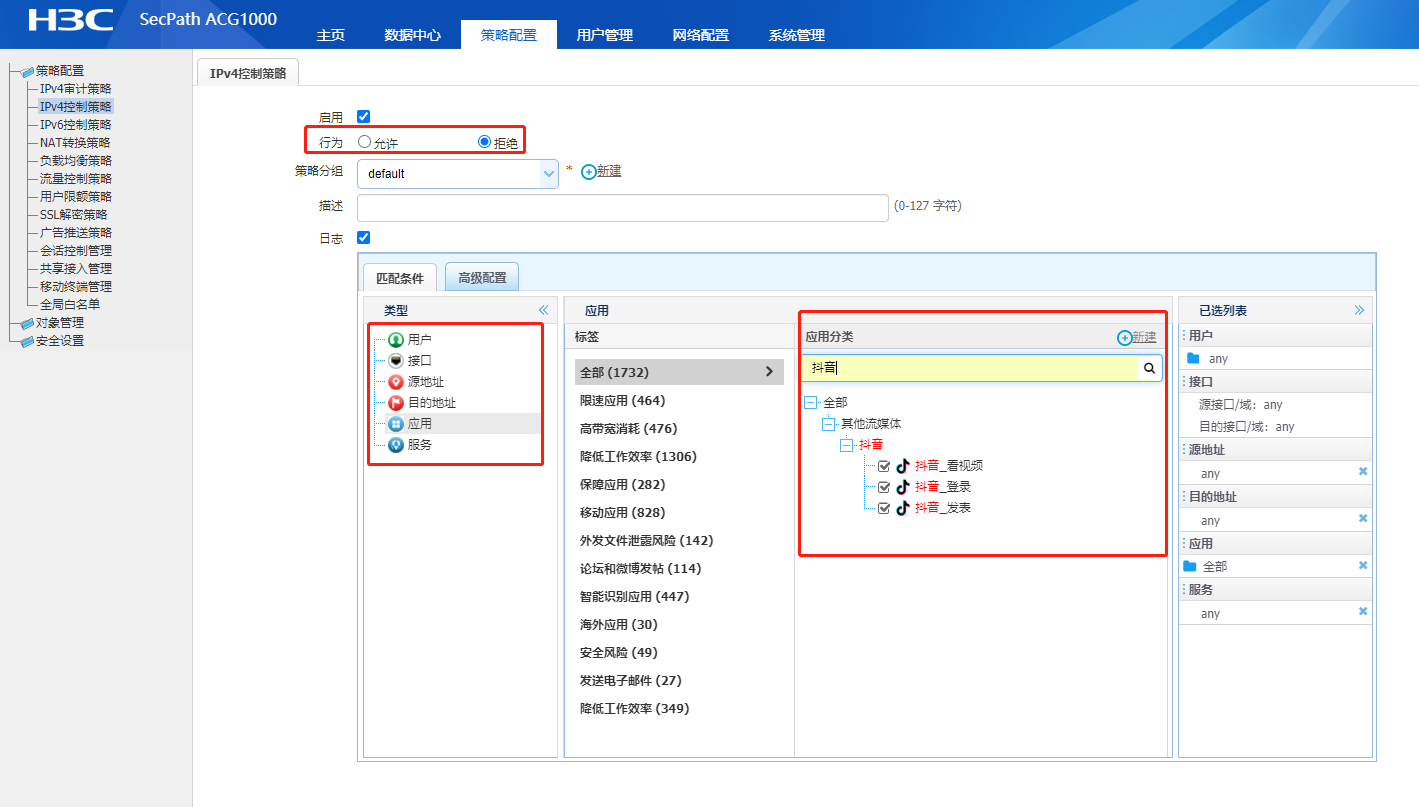Click the 服务 type icon
1419x807 pixels.
tap(396, 445)
